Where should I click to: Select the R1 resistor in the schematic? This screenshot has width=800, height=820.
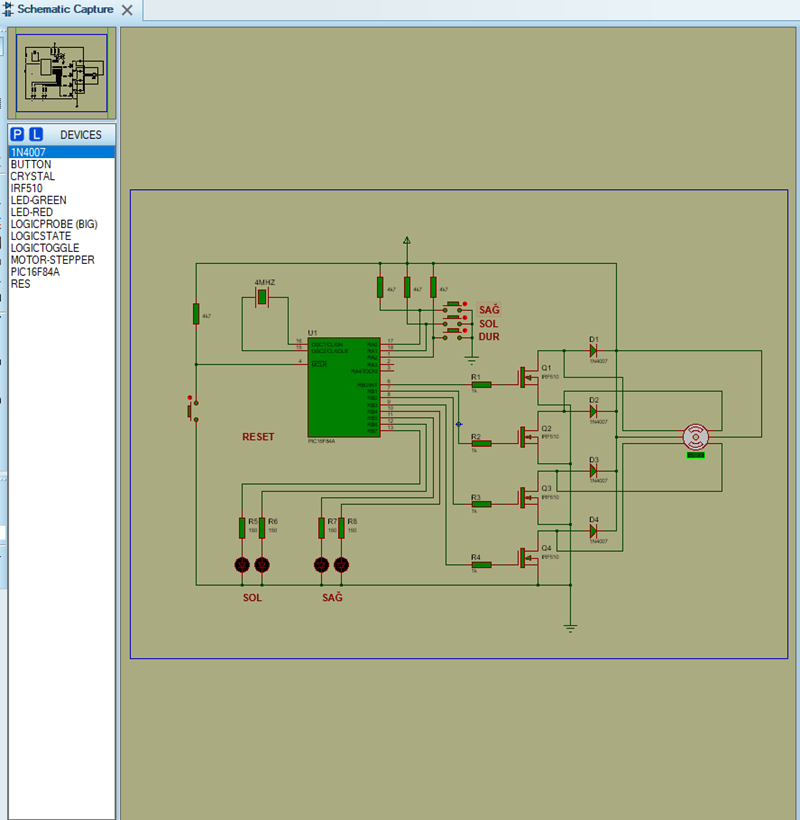pyautogui.click(x=481, y=384)
